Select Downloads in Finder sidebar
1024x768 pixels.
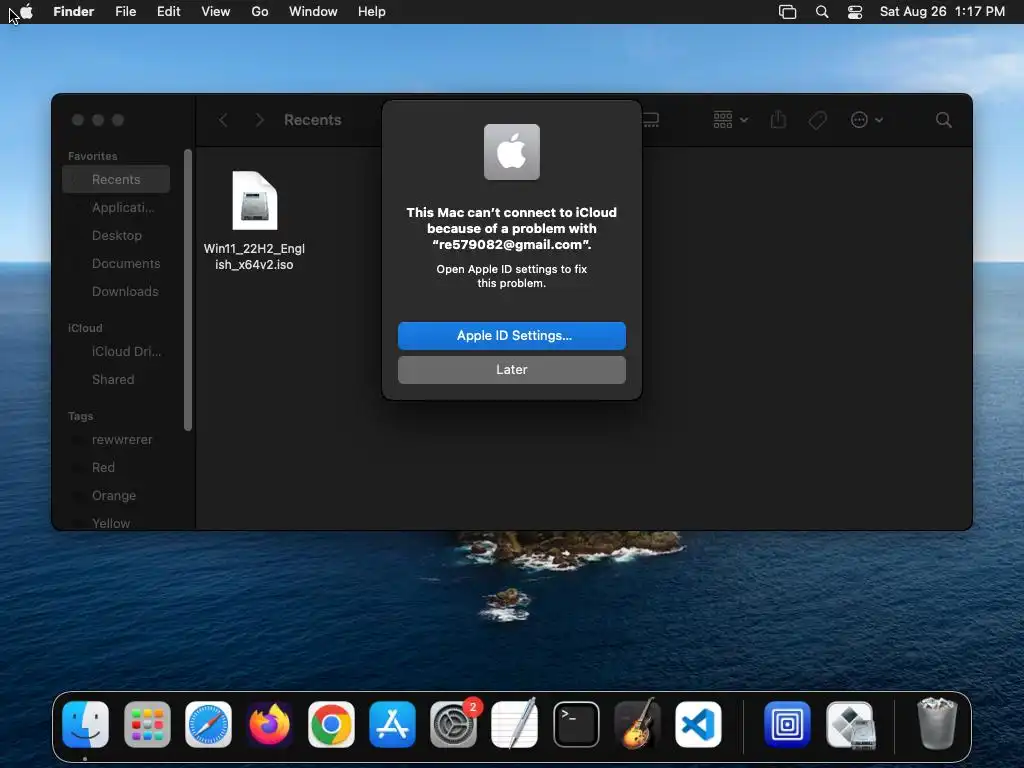point(116,292)
